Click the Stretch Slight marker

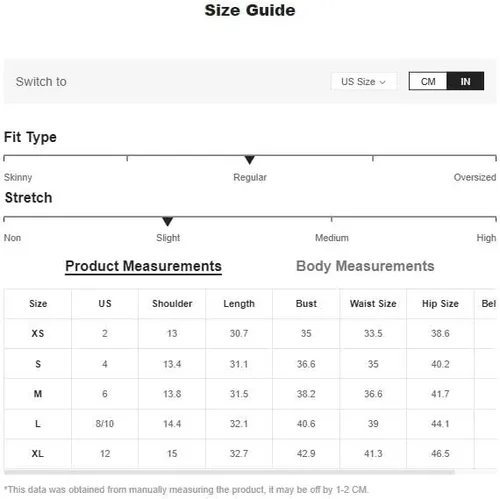[x=167, y=221]
